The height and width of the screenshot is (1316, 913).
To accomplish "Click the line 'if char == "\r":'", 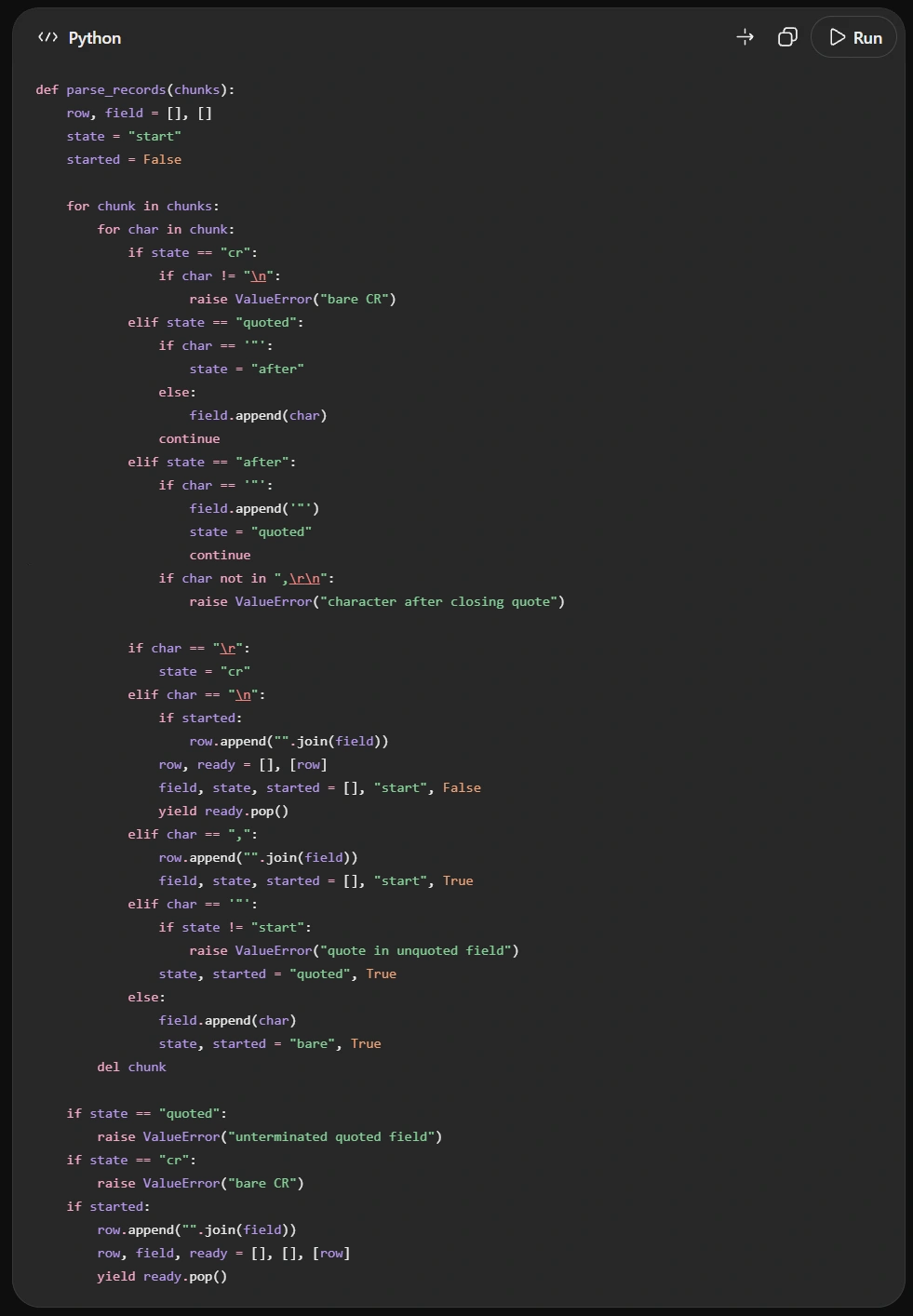I will (189, 648).
